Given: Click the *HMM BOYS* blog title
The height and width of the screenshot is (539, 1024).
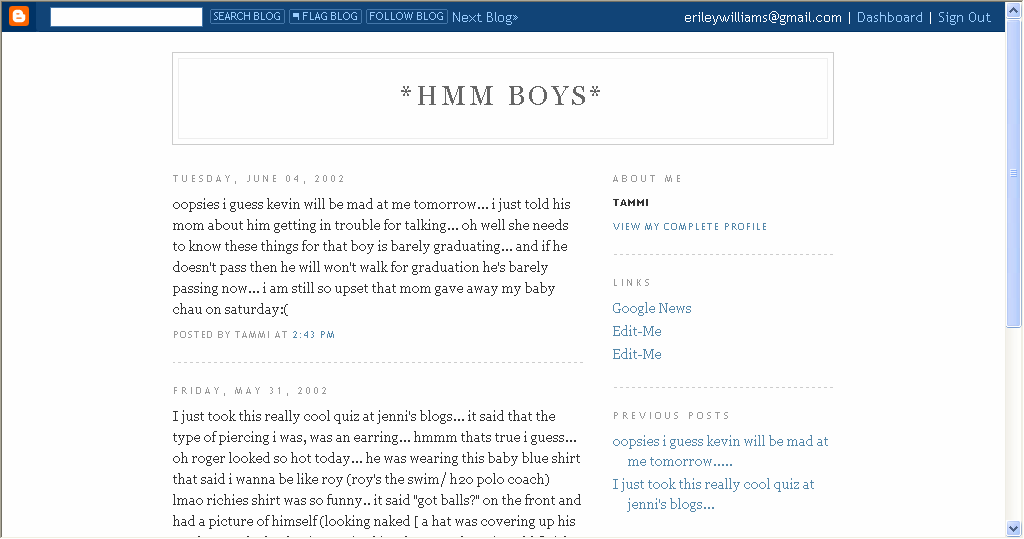Looking at the screenshot, I should point(501,96).
